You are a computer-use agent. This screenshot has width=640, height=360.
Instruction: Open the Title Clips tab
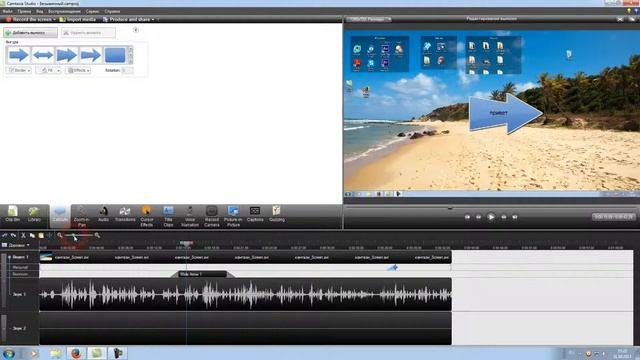click(x=168, y=216)
